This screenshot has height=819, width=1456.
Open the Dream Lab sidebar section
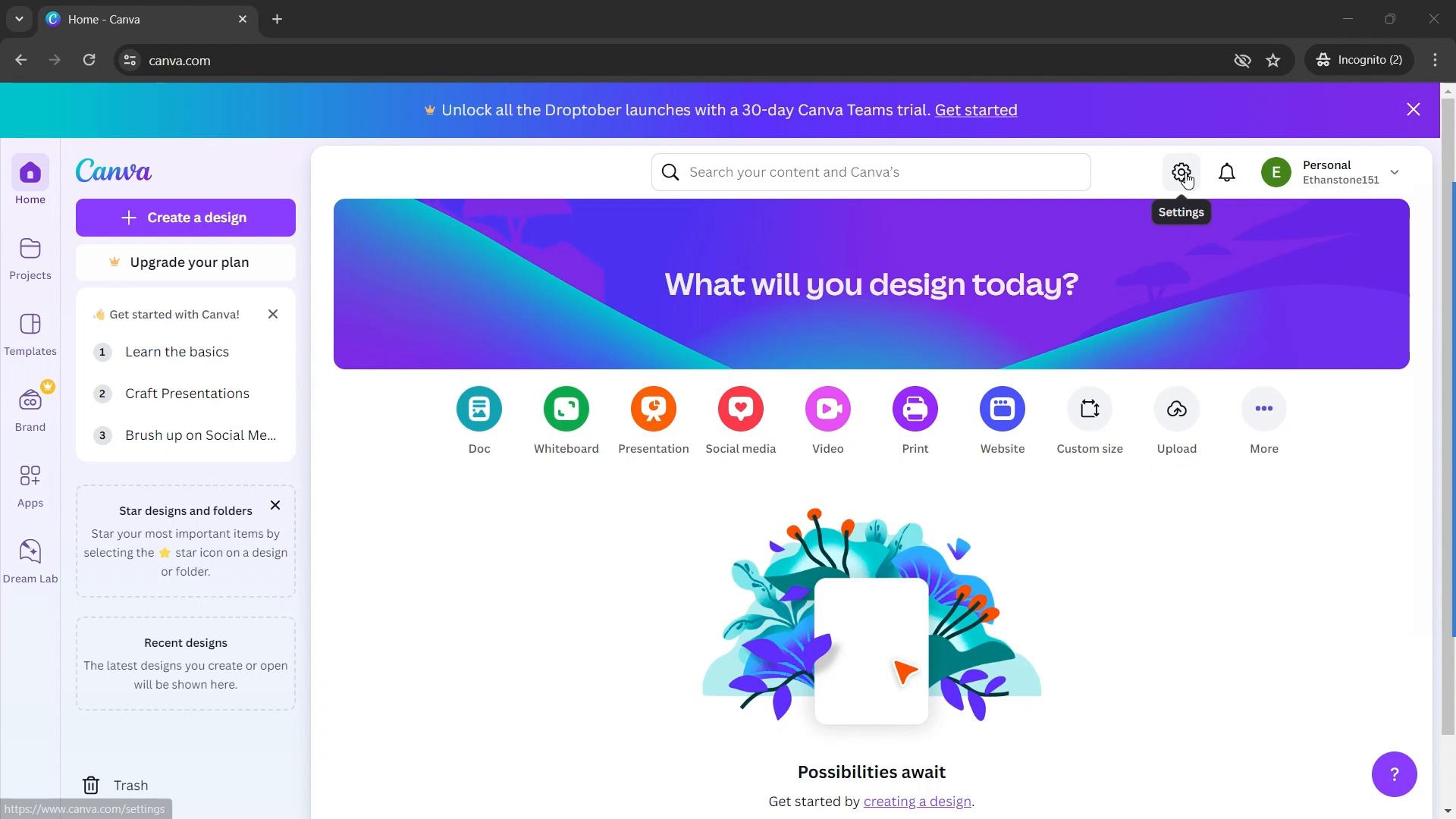(29, 561)
